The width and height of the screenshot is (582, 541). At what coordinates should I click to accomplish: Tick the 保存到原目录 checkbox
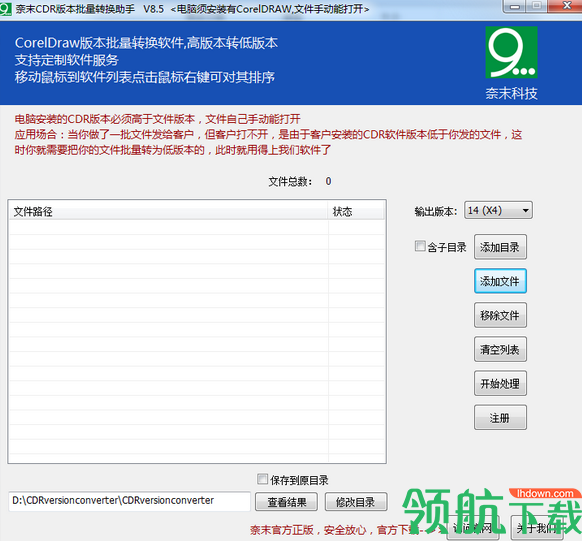(262, 479)
